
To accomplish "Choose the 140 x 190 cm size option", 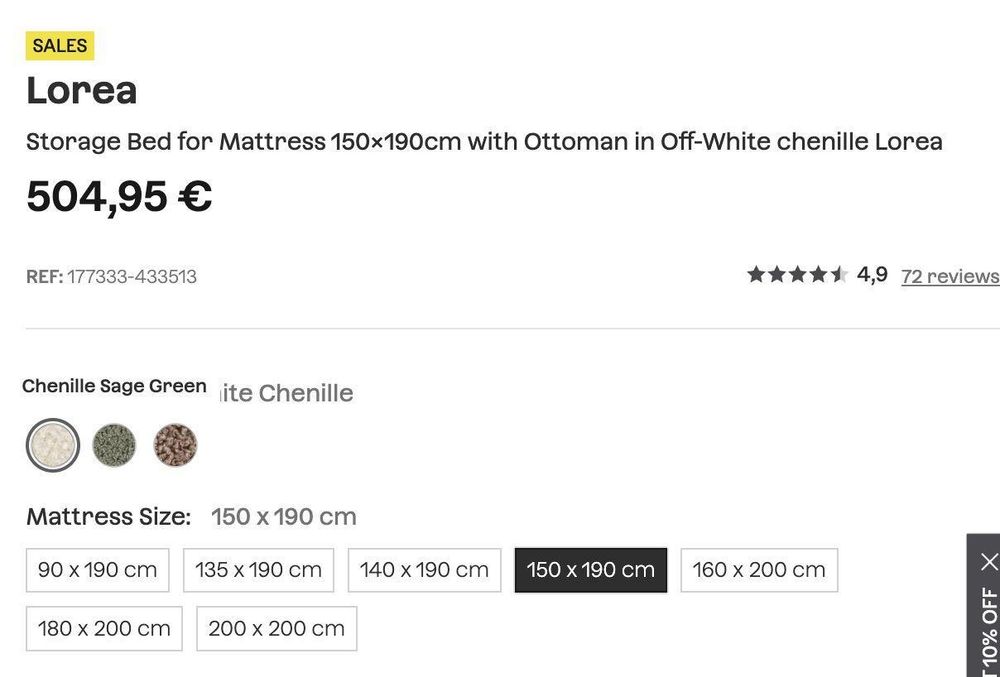I will (x=424, y=570).
